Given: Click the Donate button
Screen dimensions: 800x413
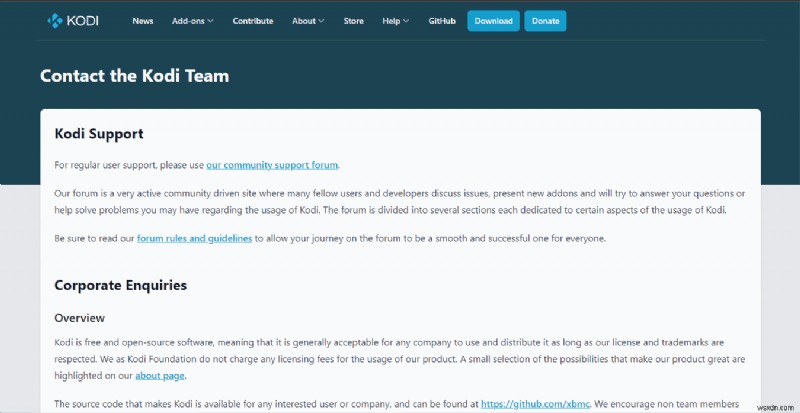Looking at the screenshot, I should pyautogui.click(x=545, y=21).
